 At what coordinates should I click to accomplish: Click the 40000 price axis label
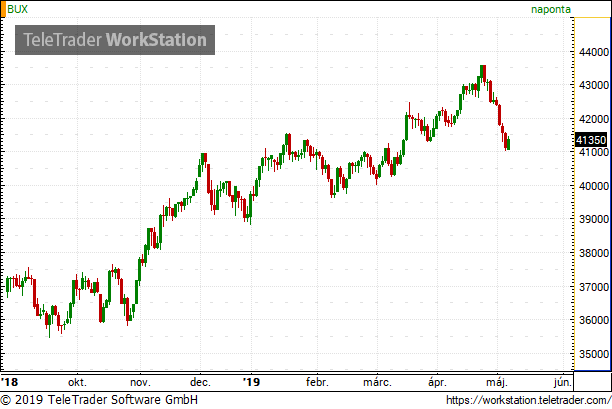click(594, 186)
